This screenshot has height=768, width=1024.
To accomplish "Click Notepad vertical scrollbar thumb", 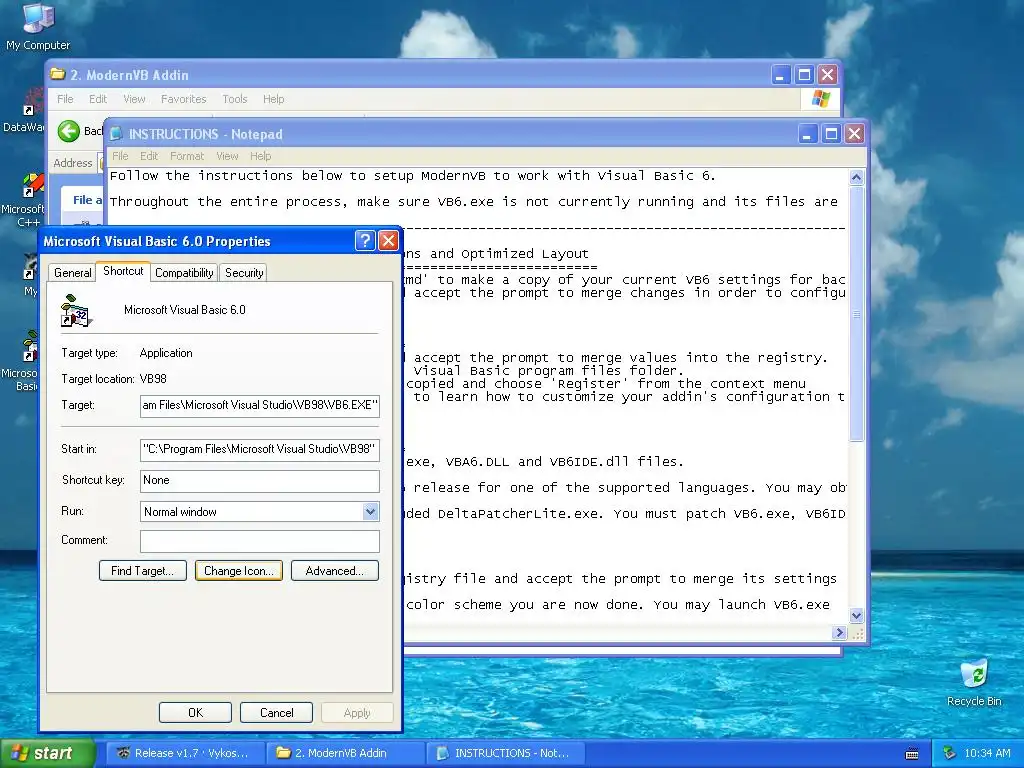I will point(856,313).
